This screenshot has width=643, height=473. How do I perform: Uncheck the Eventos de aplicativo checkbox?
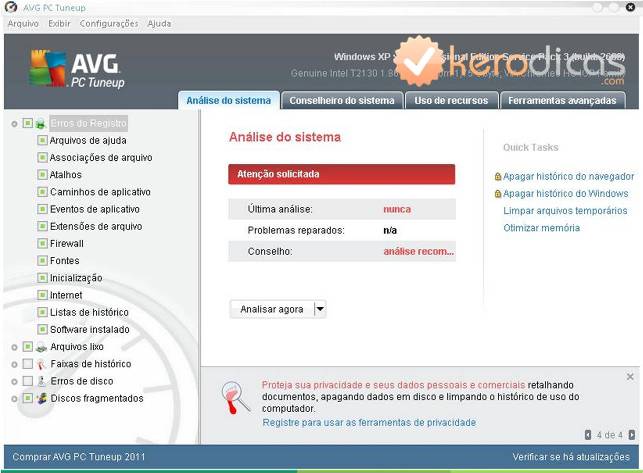point(42,209)
